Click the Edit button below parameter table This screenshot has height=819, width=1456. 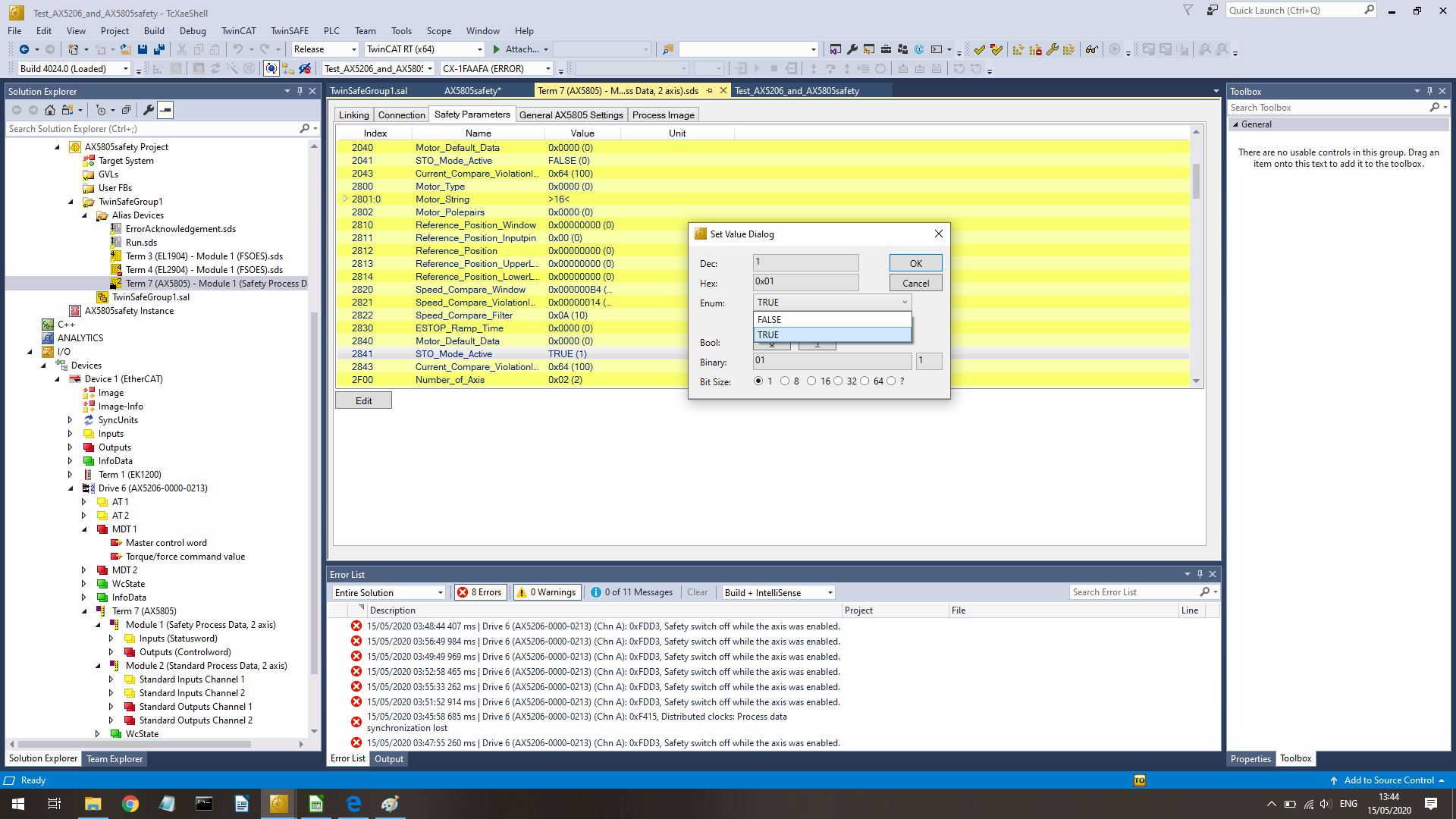tap(363, 400)
